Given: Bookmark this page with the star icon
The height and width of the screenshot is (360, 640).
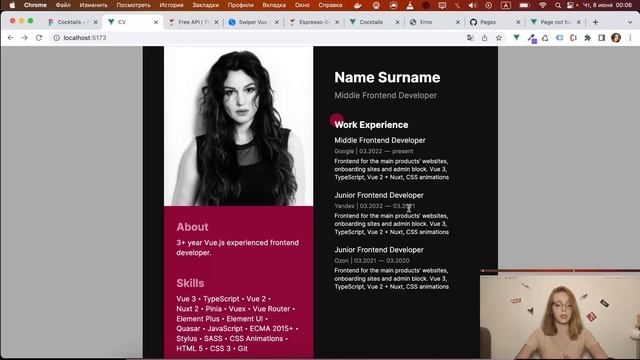Looking at the screenshot, I should point(499,38).
